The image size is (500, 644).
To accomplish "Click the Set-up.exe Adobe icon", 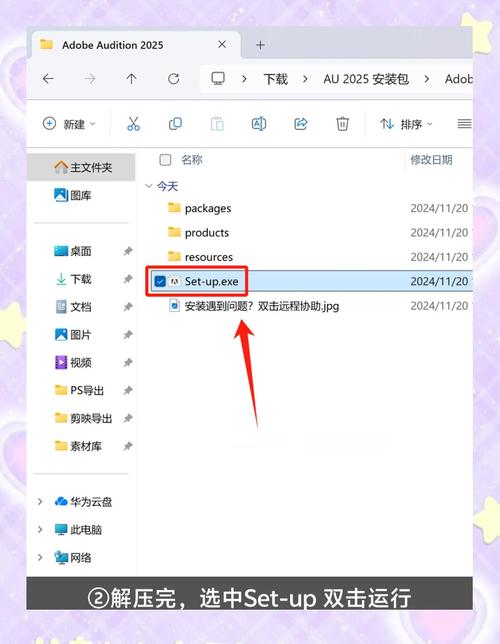I will click(175, 281).
